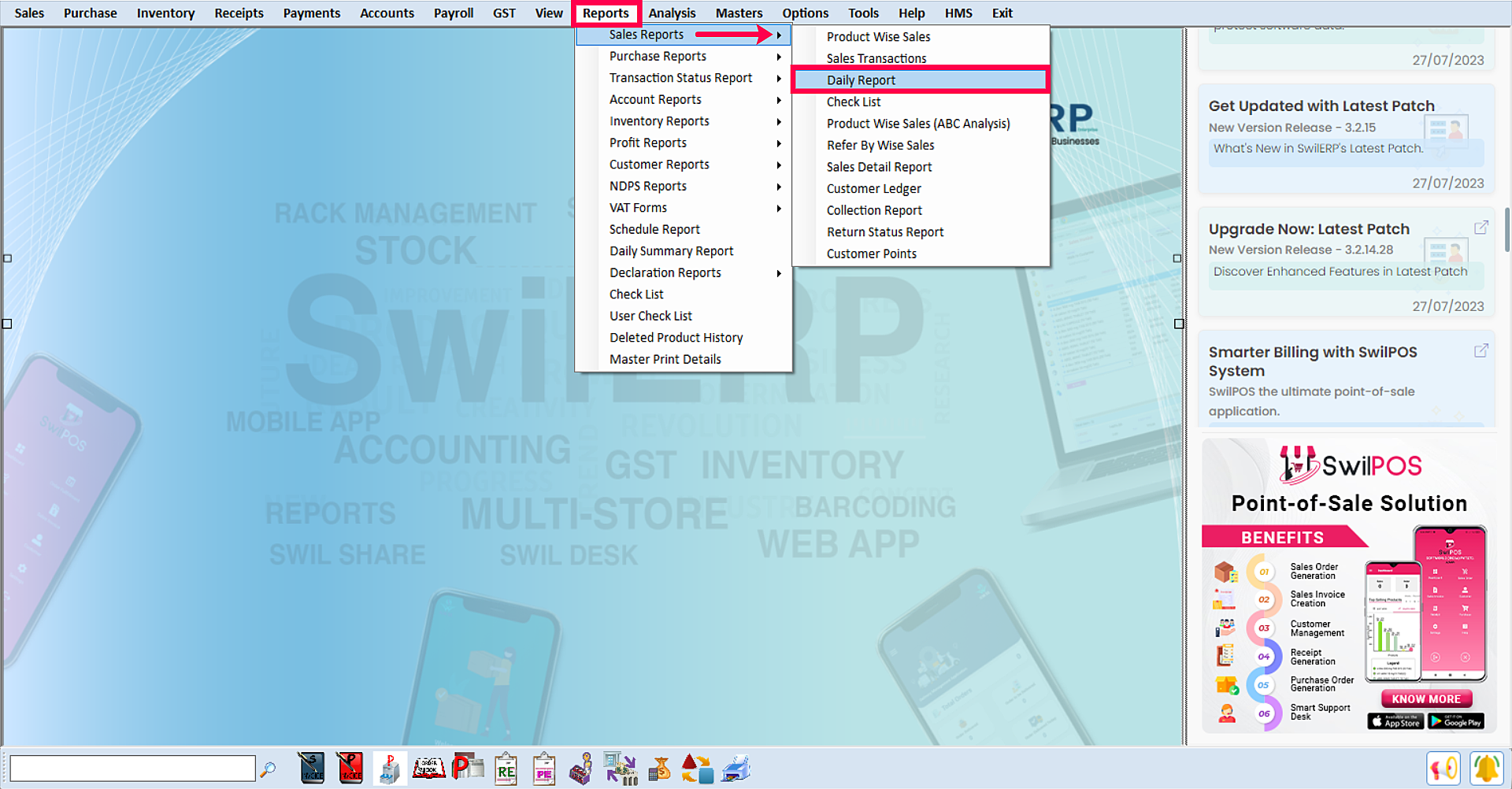The height and width of the screenshot is (789, 1512).
Task: Click the cashier counter icon in toolbar
Action: coord(581,769)
